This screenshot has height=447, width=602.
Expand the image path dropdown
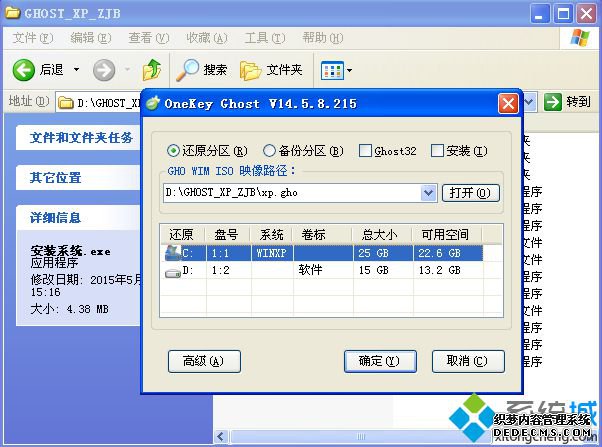point(429,192)
